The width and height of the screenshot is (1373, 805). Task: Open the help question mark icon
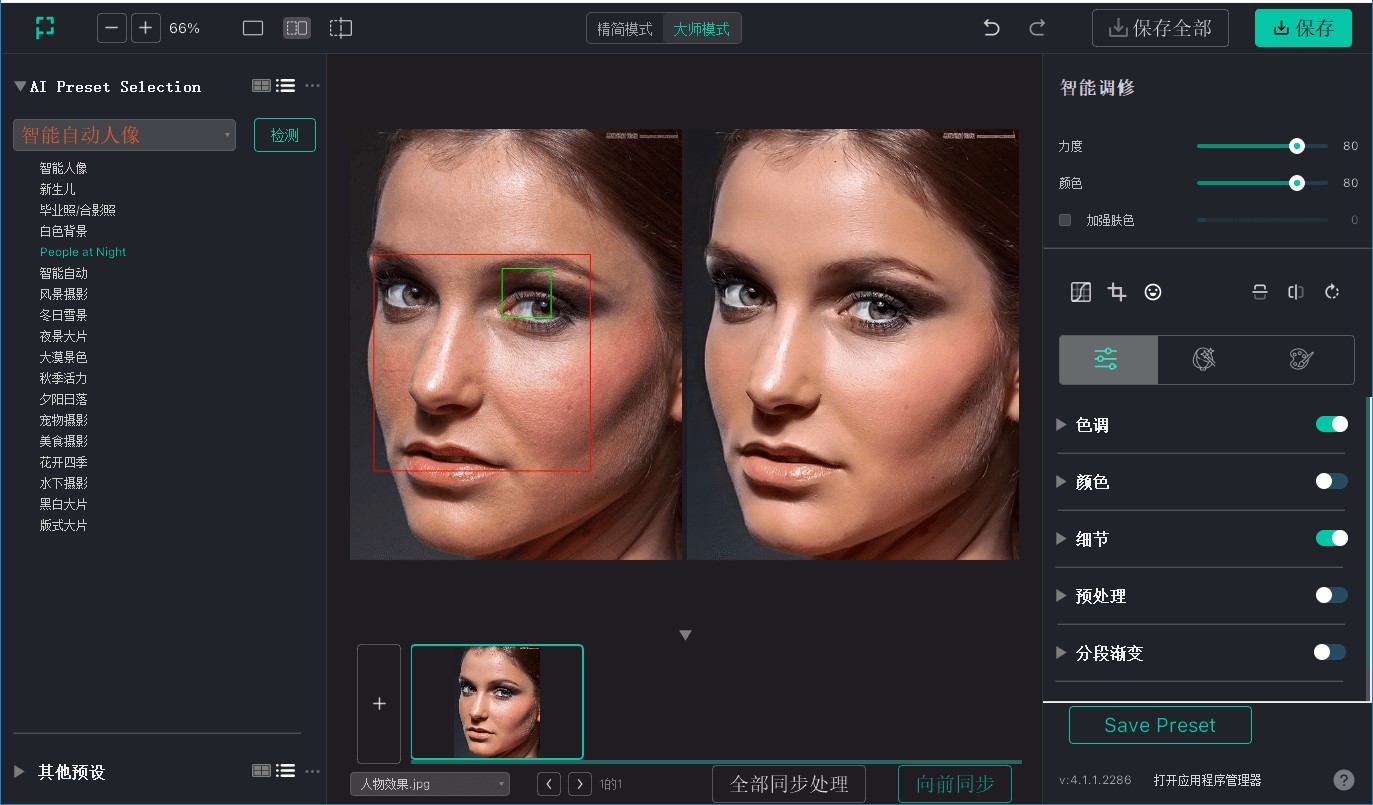[x=1344, y=780]
